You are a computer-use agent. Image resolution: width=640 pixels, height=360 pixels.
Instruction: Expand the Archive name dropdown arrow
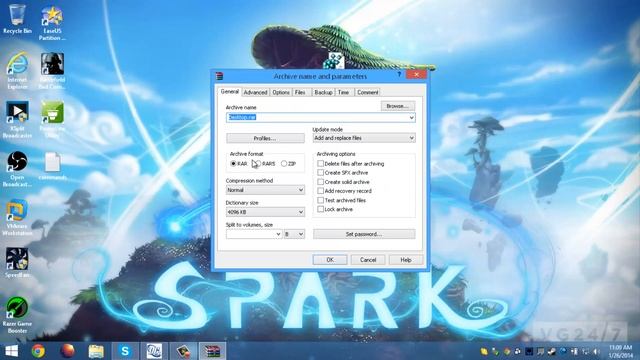tap(411, 118)
